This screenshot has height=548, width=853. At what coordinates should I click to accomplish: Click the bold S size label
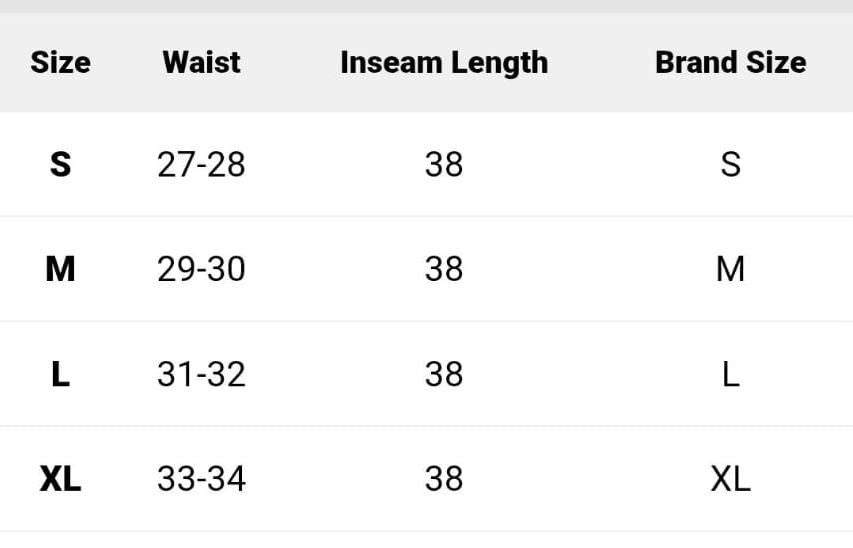(x=60, y=164)
